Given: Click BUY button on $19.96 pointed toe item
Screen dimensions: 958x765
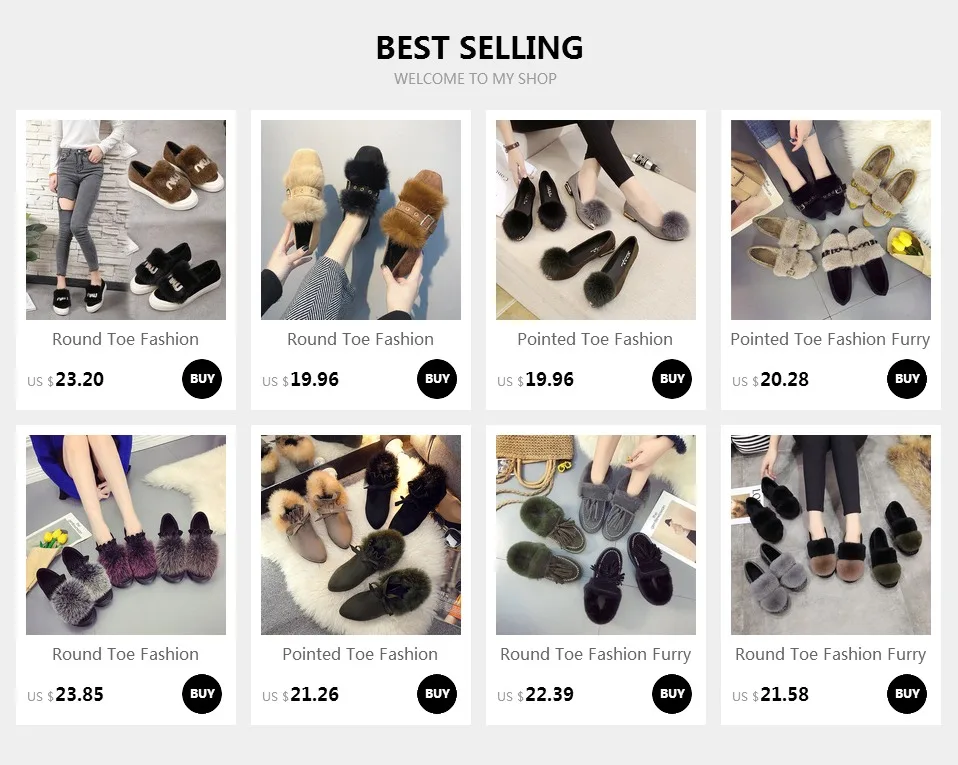Looking at the screenshot, I should 672,379.
